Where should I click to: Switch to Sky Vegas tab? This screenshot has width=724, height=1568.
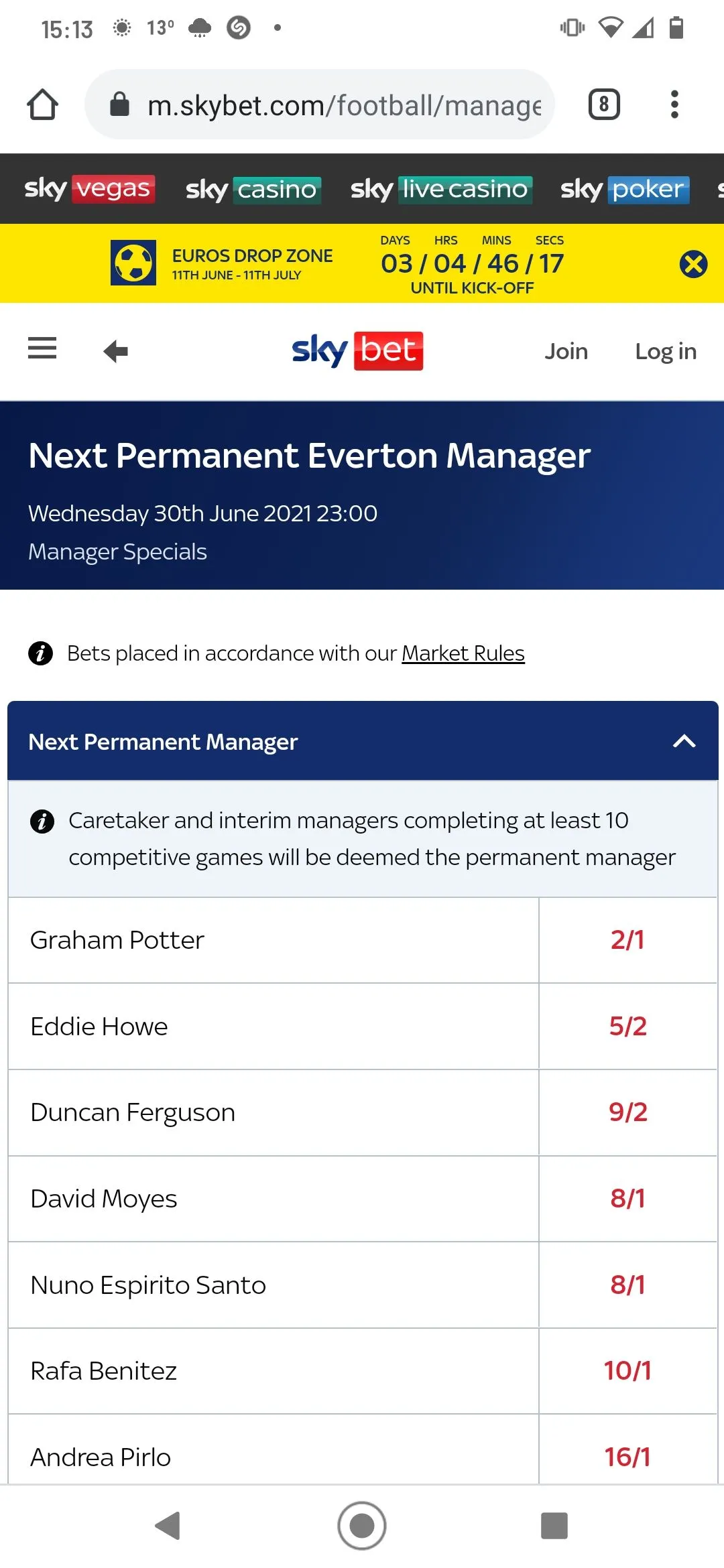[89, 189]
